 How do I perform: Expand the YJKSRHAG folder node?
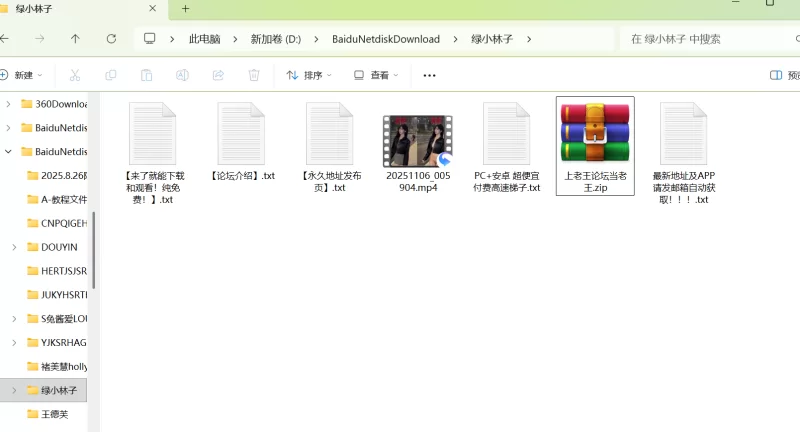pyautogui.click(x=14, y=342)
